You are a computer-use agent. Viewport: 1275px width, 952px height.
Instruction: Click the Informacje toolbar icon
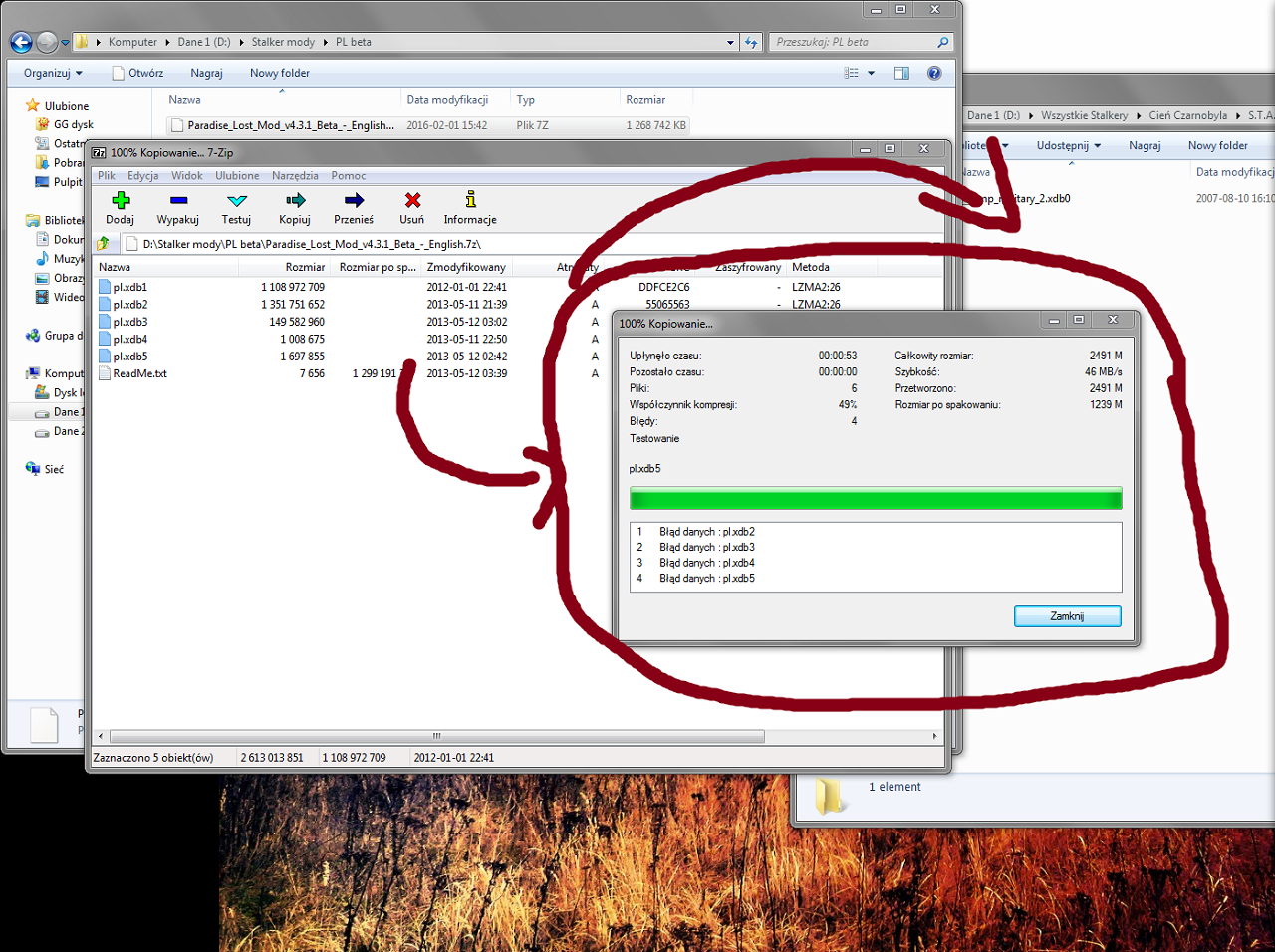[470, 199]
